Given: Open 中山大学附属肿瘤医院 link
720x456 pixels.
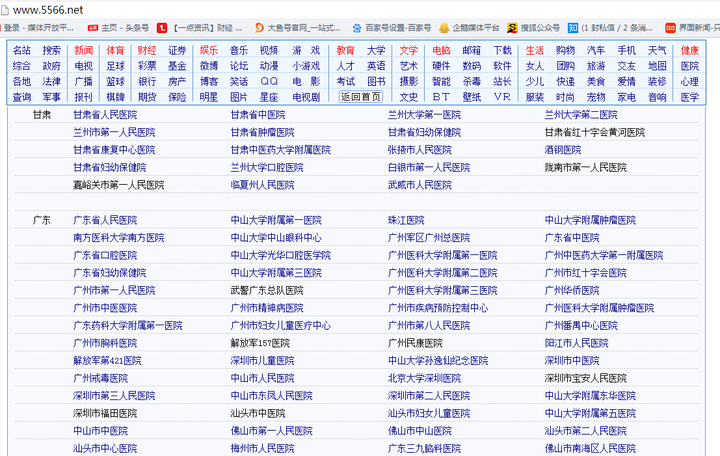Looking at the screenshot, I should click(590, 220).
